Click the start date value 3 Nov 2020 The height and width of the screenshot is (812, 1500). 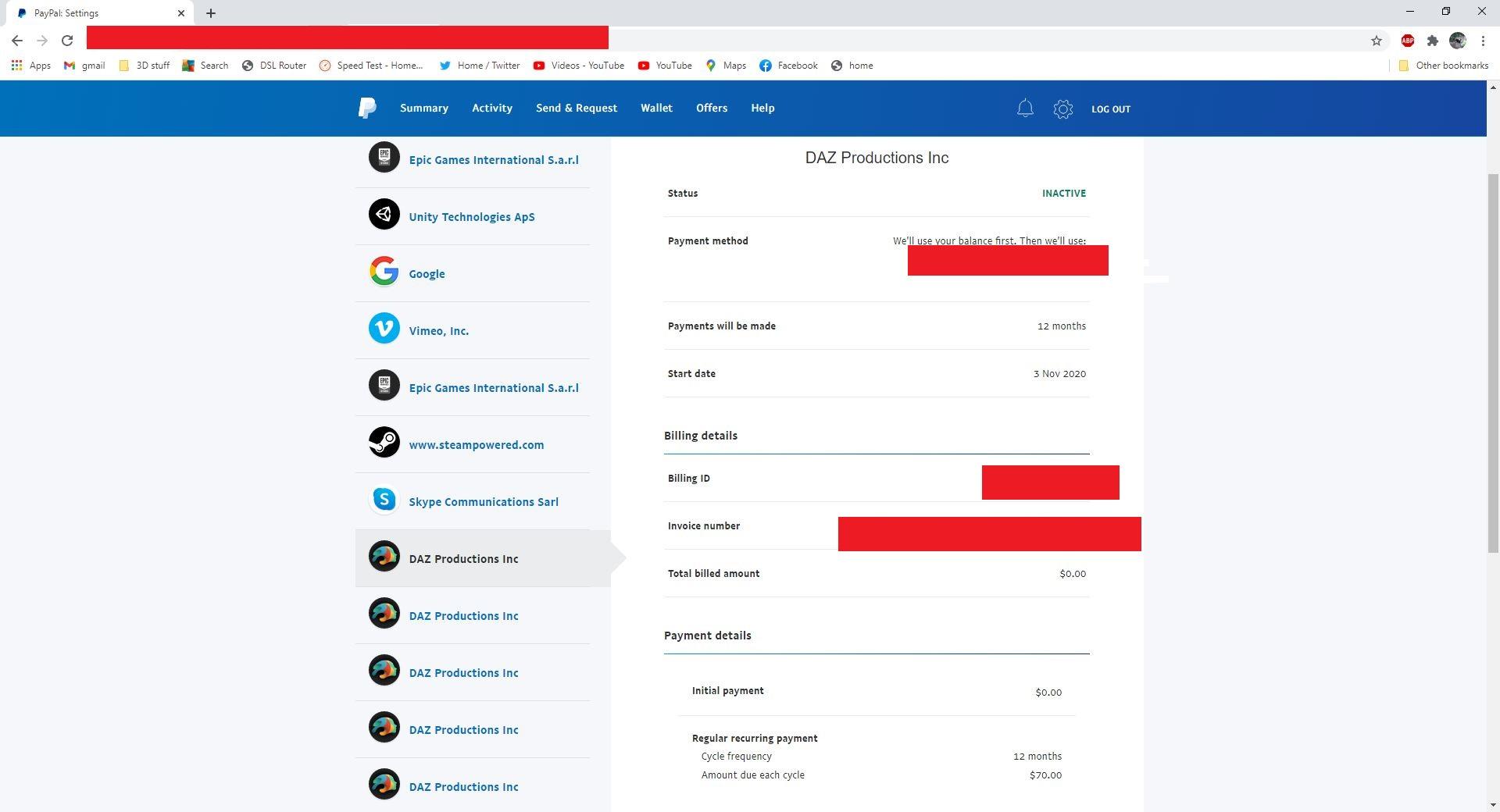(1059, 373)
